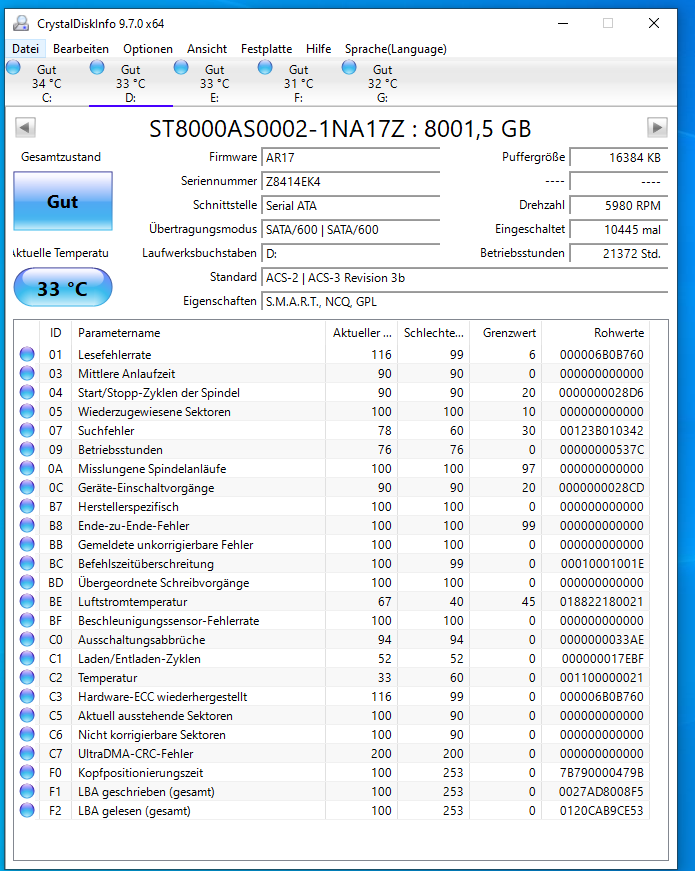Select the Beschleunigungssensor-Fehlerrate row
Image resolution: width=695 pixels, height=871 pixels.
332,620
